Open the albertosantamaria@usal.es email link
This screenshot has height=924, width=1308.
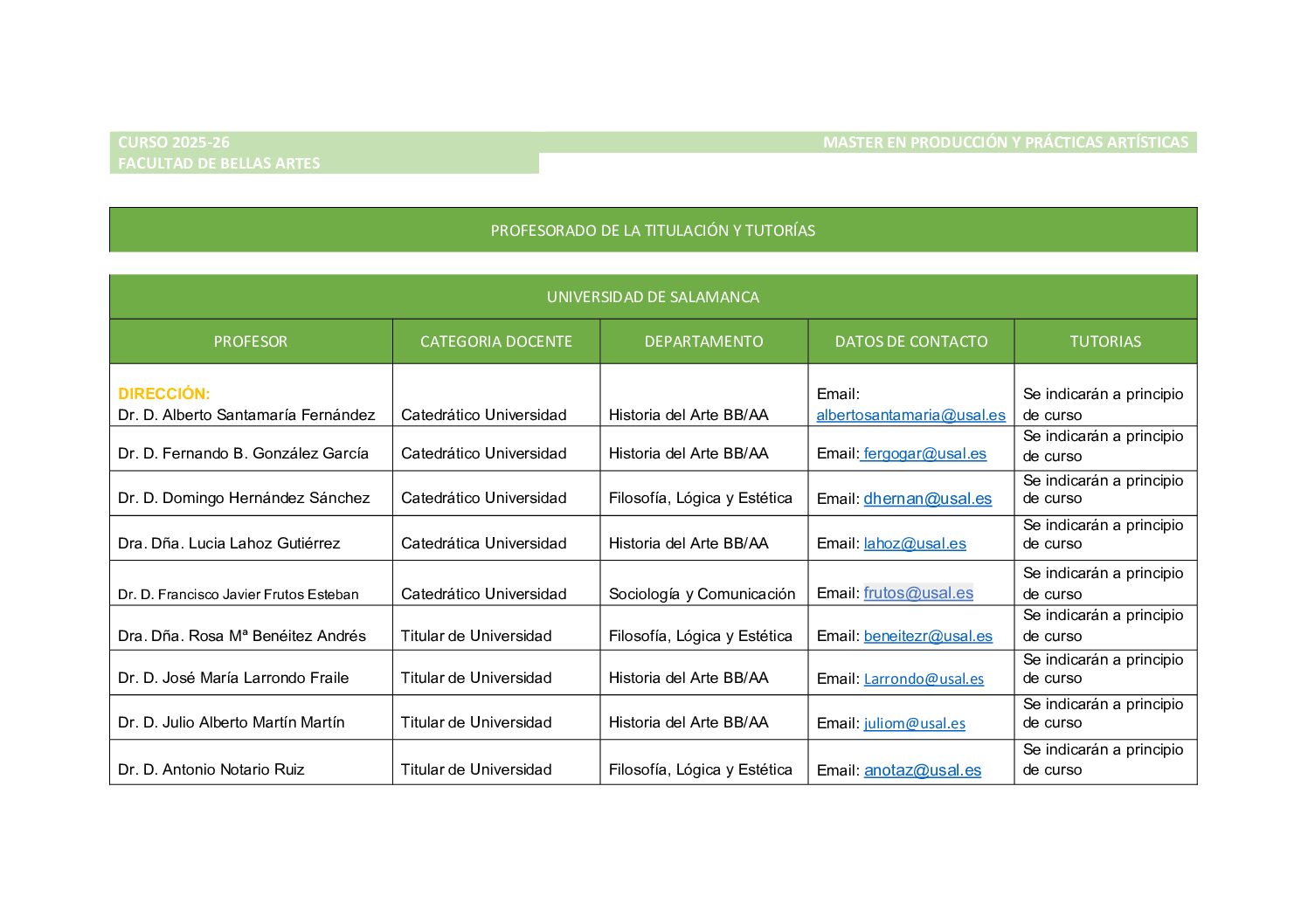pos(910,416)
